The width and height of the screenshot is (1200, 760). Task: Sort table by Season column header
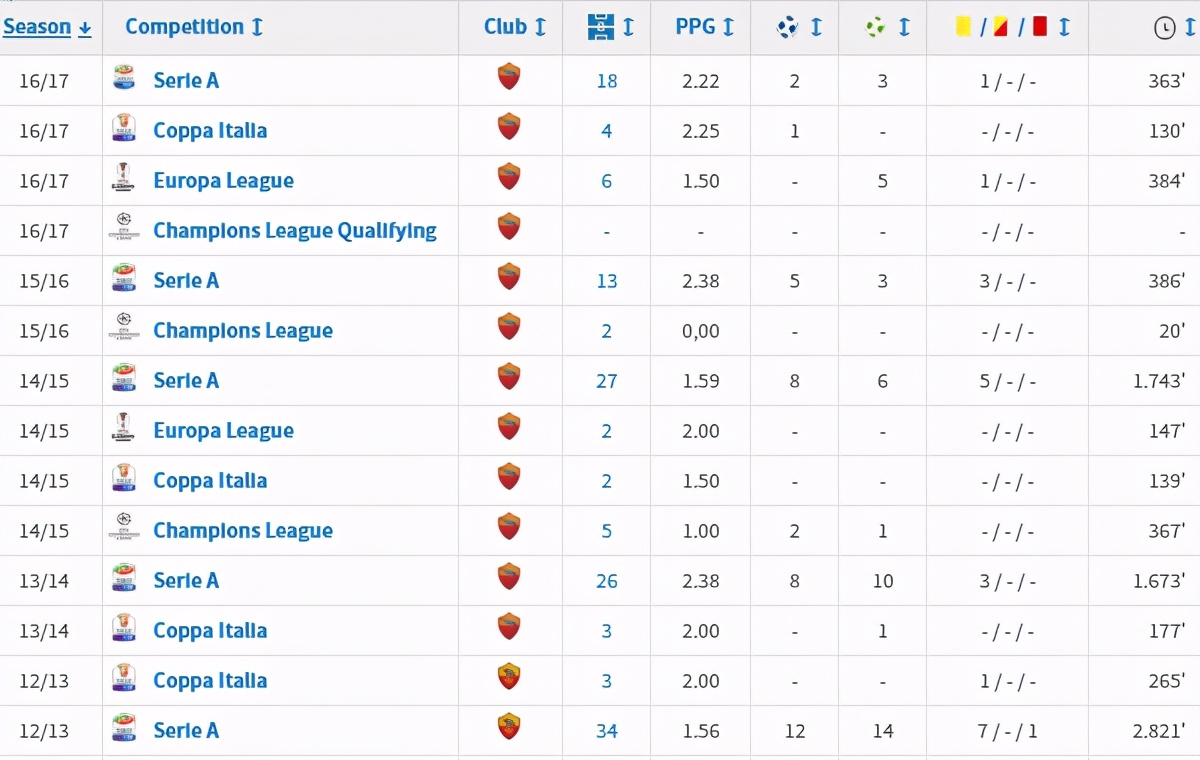point(37,28)
